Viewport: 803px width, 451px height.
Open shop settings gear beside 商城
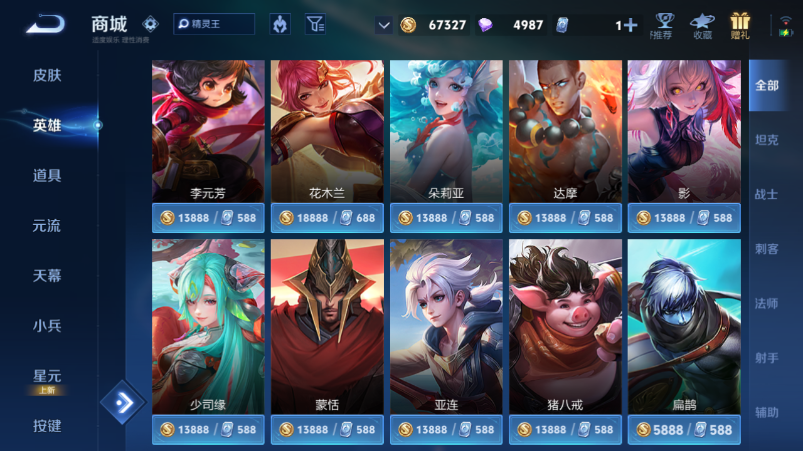(x=150, y=24)
